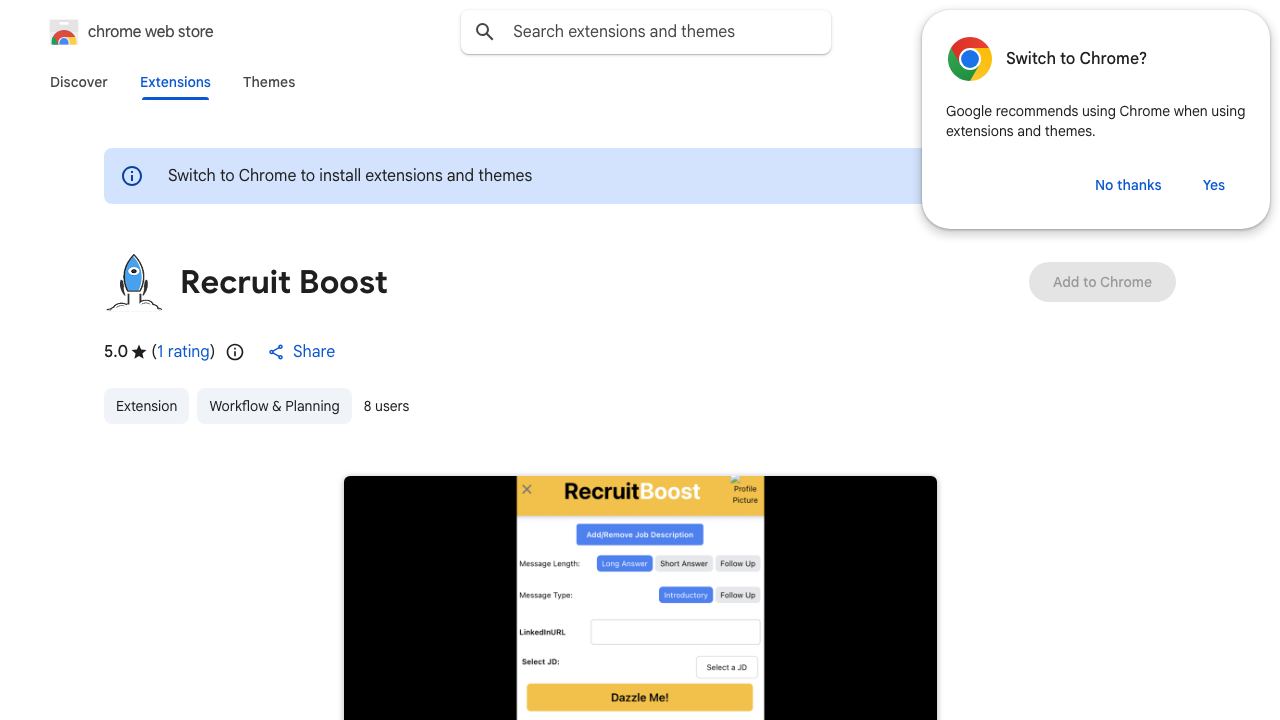Click the Profile Picture icon in screenshot
Image resolution: width=1280 pixels, height=720 pixels.
point(745,491)
